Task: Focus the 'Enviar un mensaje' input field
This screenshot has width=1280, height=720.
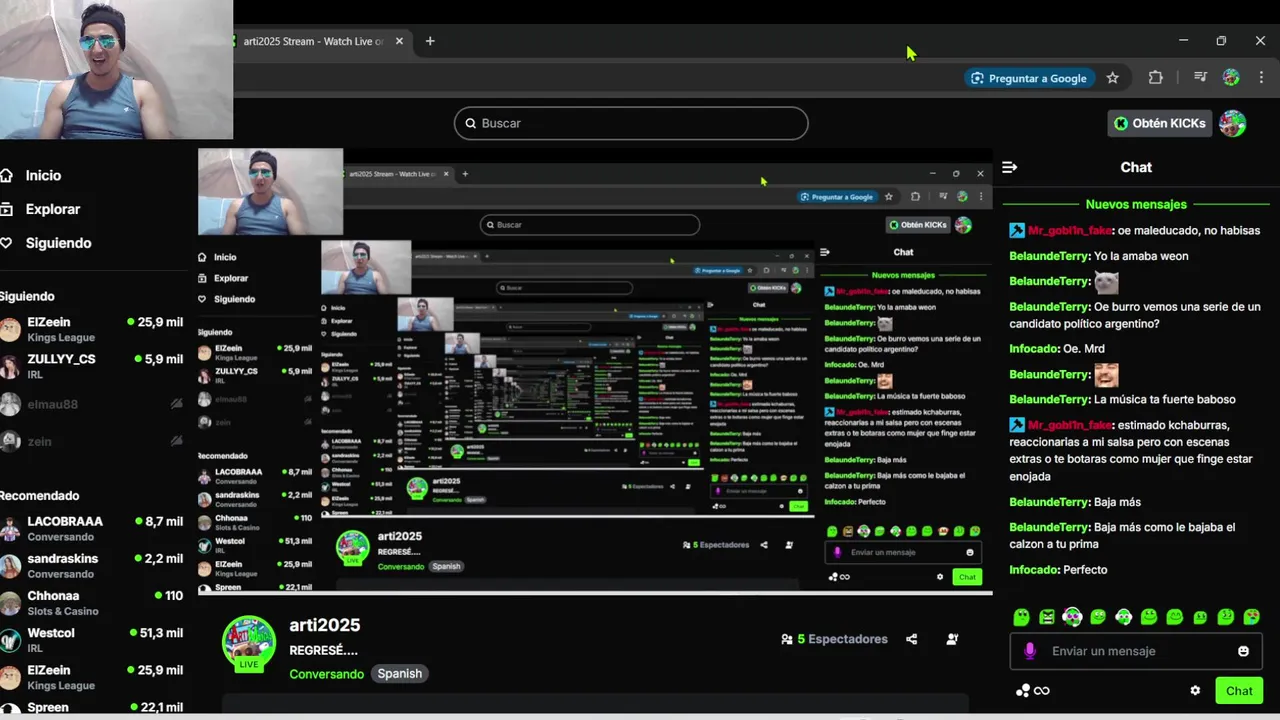Action: click(1136, 651)
